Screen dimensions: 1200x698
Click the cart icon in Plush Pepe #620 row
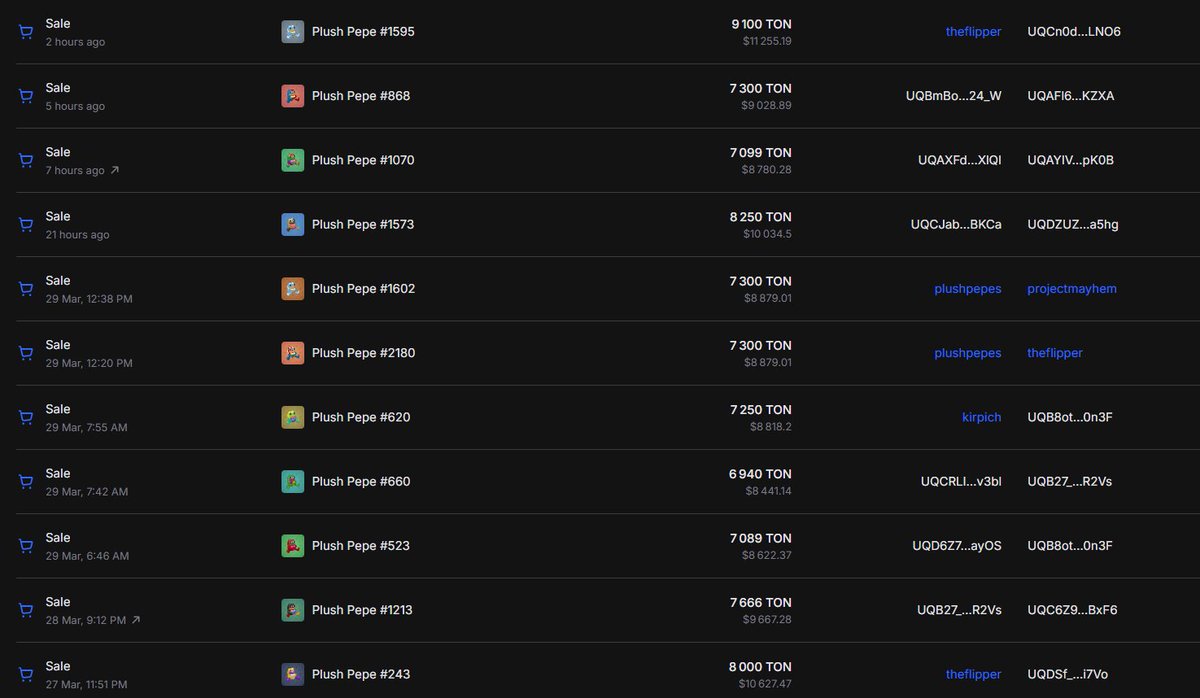pos(26,417)
